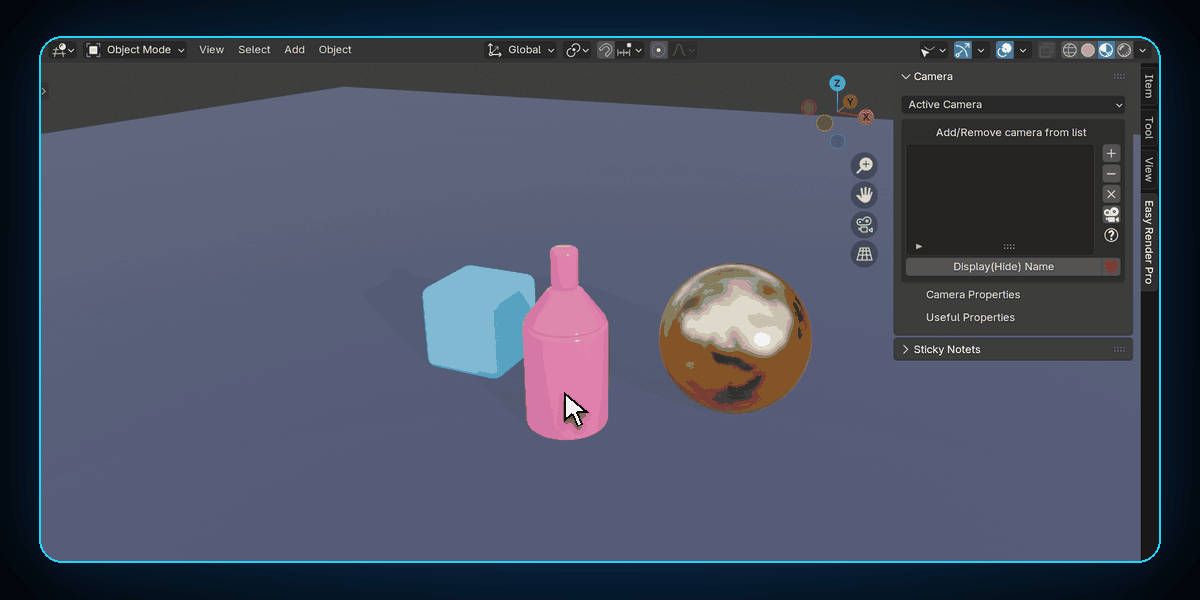Click the zoom view magnifier icon
Viewport: 1200px width, 600px height.
(x=864, y=166)
